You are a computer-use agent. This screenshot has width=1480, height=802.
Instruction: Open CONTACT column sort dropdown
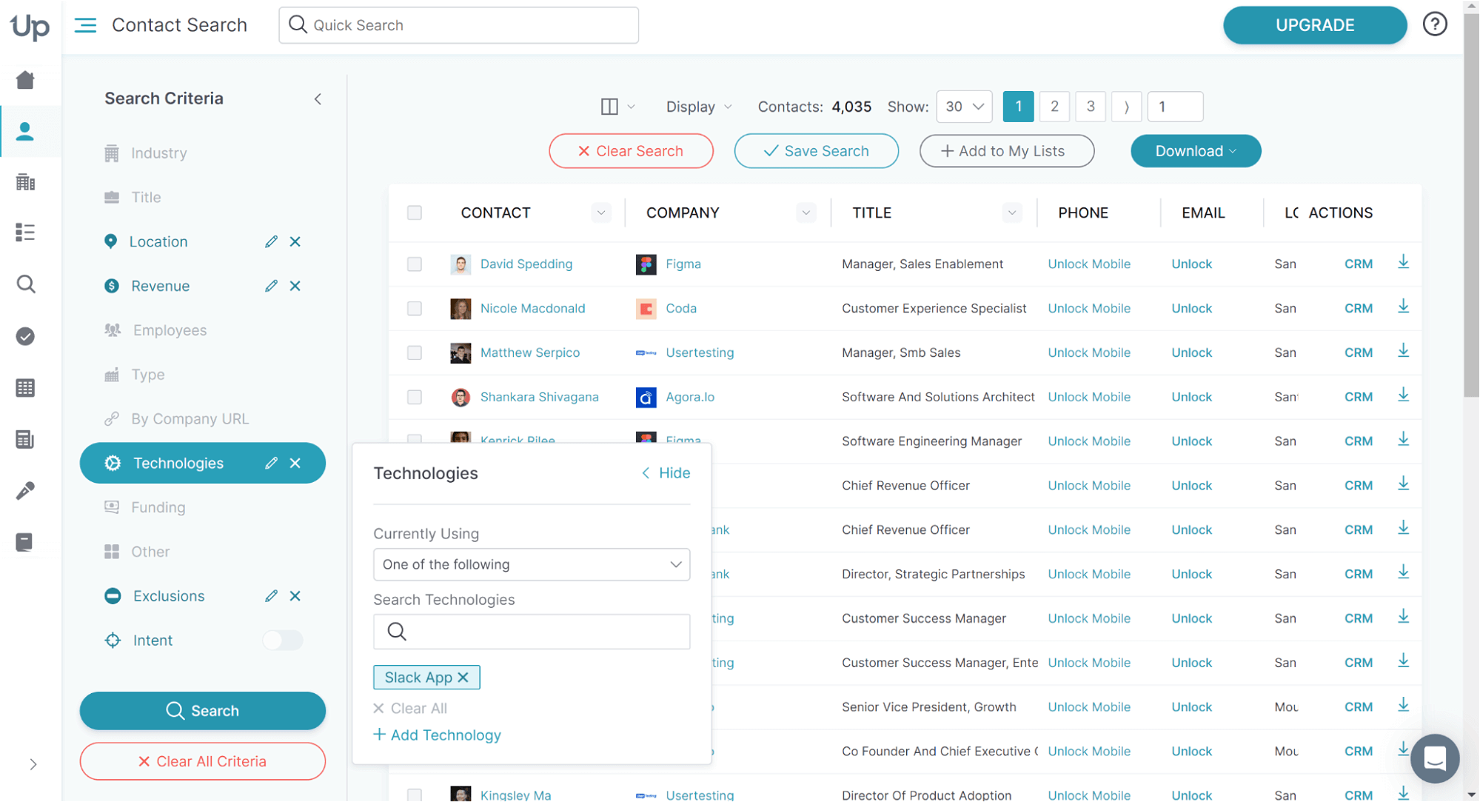tap(601, 213)
